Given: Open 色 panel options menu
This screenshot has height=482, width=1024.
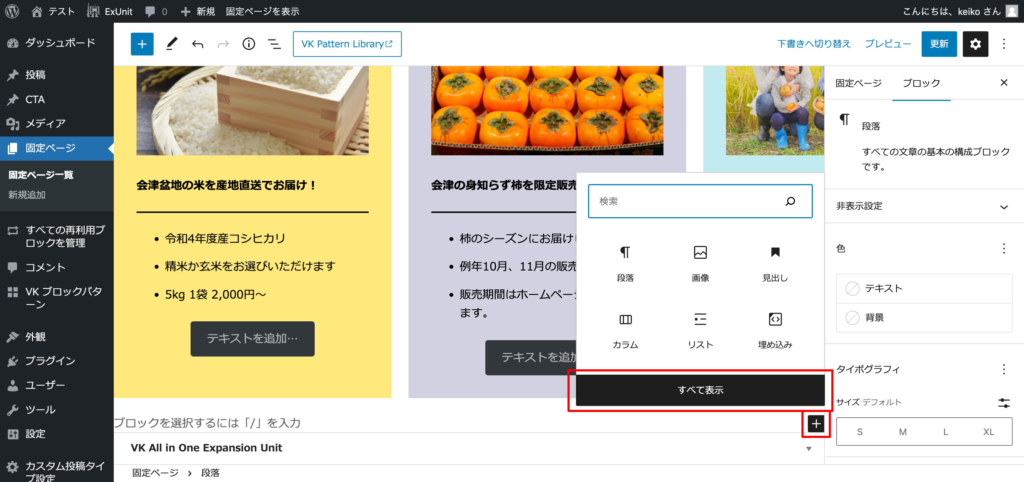Looking at the screenshot, I should [x=1004, y=249].
